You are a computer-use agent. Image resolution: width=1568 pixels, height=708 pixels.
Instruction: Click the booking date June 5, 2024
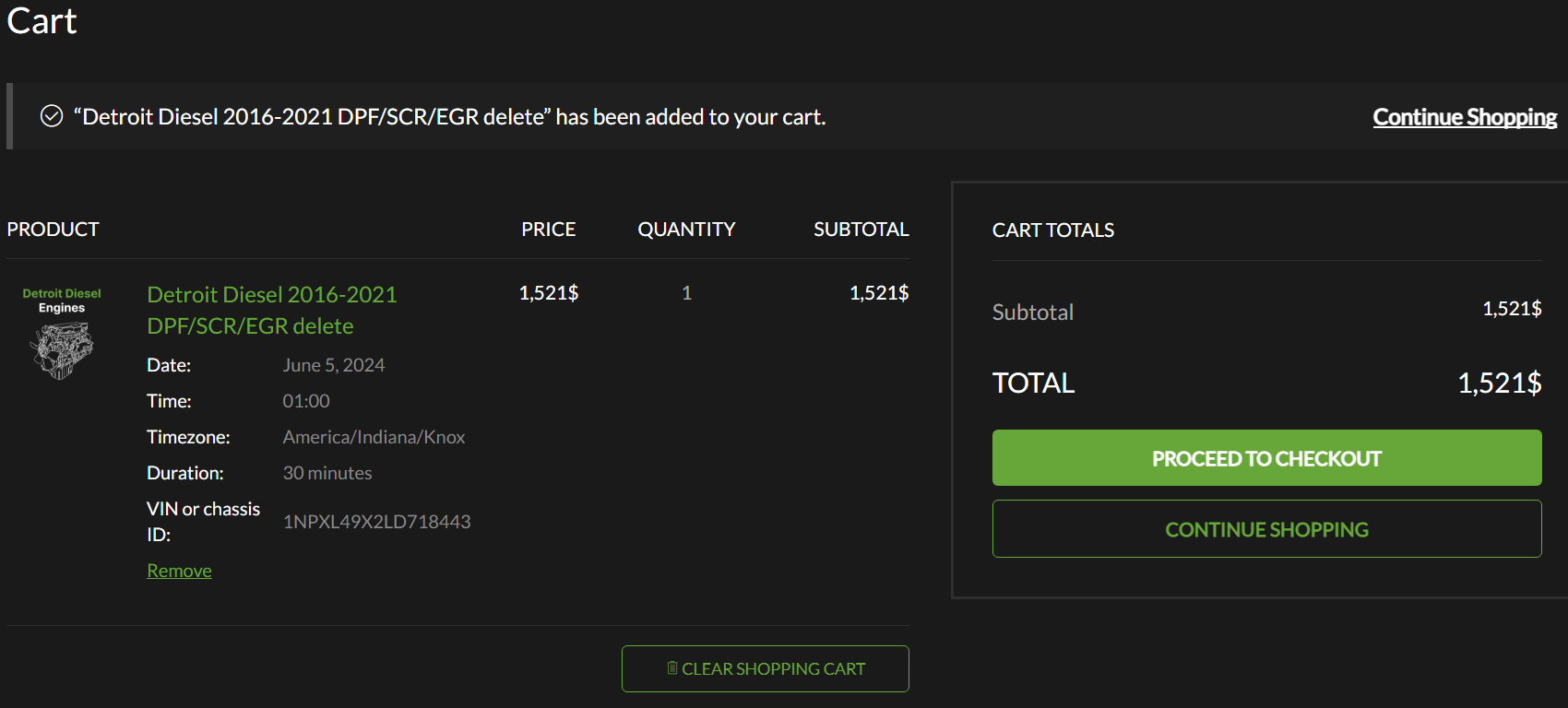tap(333, 365)
